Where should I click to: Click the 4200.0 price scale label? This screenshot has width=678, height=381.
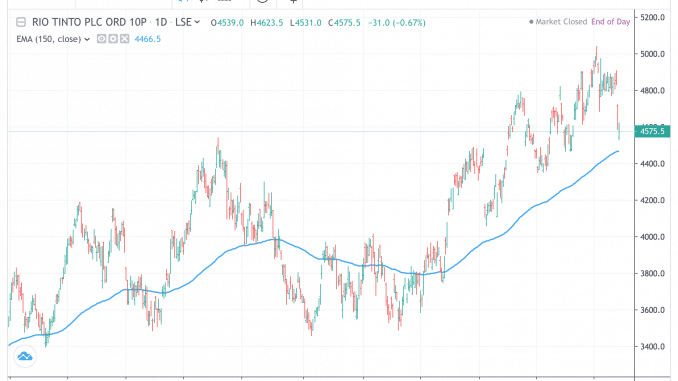coord(652,200)
